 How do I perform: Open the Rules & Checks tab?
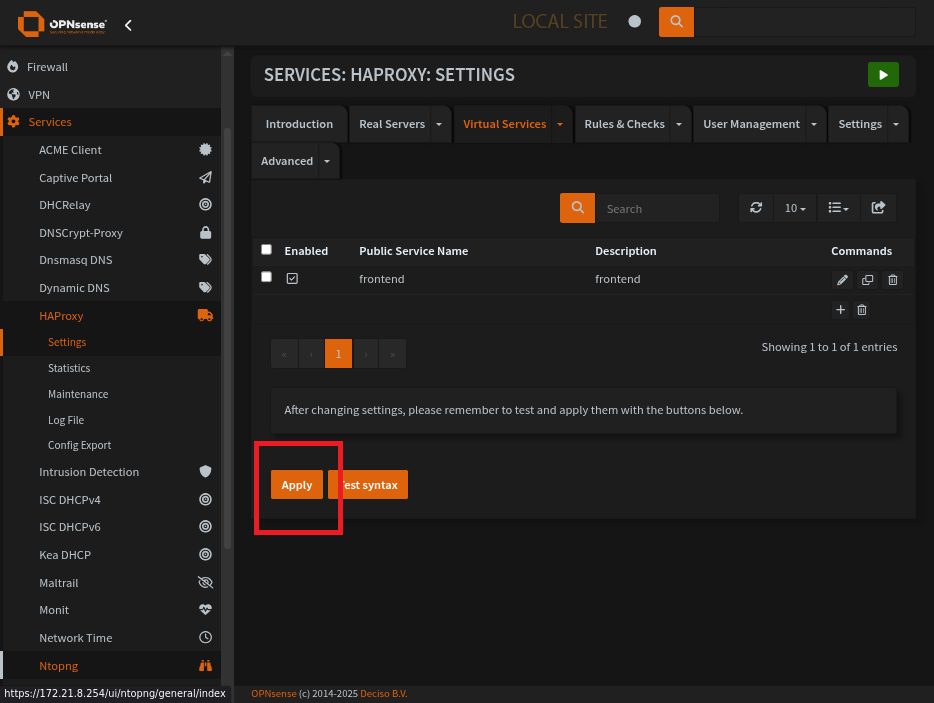tap(624, 125)
